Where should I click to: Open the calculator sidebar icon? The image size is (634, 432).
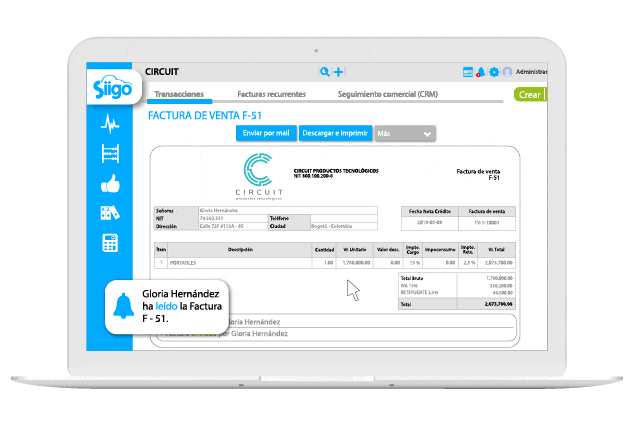110,243
